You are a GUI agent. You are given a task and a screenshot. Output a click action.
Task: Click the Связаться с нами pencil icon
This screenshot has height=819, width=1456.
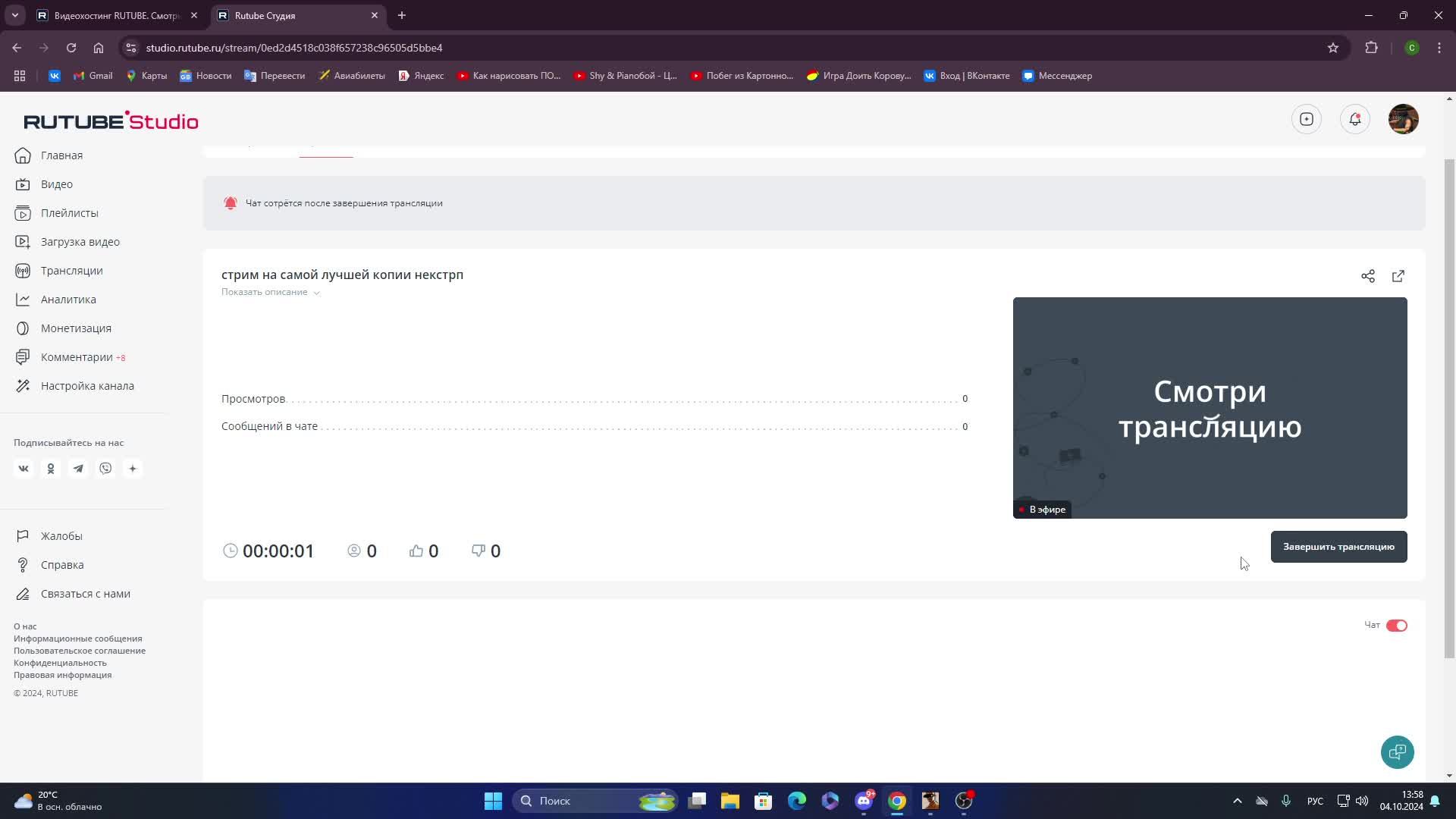(23, 594)
